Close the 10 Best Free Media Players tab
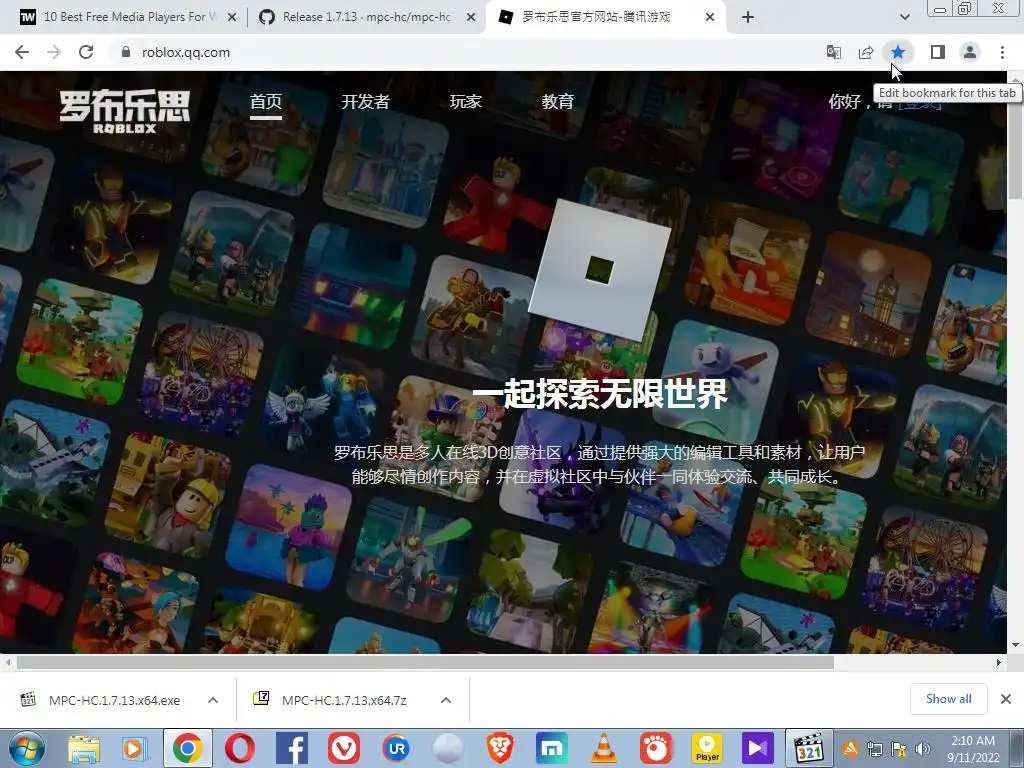The height and width of the screenshot is (768, 1024). tap(232, 18)
